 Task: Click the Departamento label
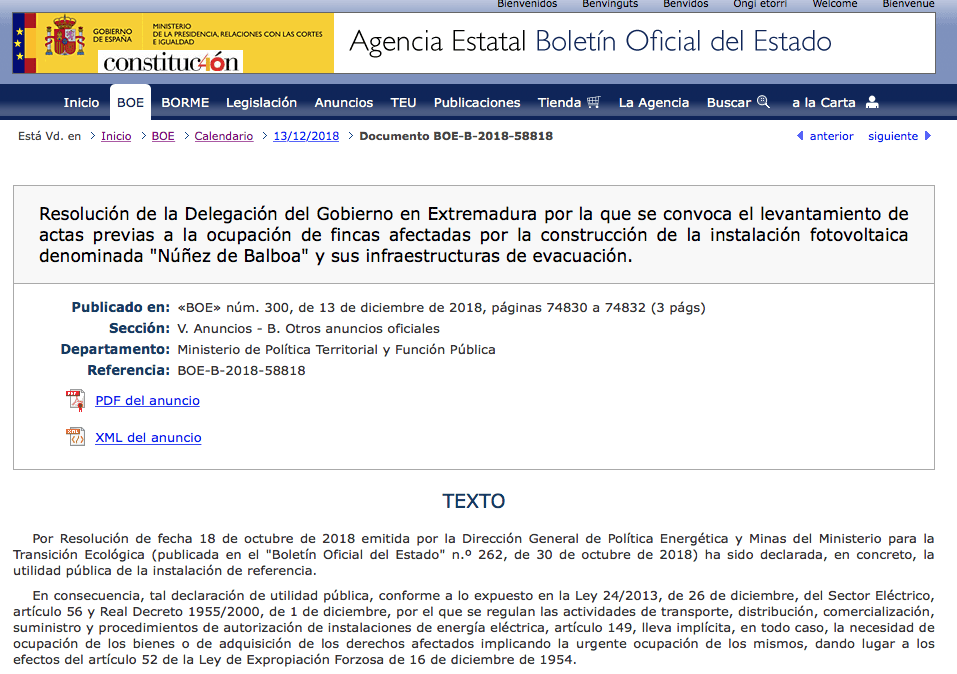115,349
